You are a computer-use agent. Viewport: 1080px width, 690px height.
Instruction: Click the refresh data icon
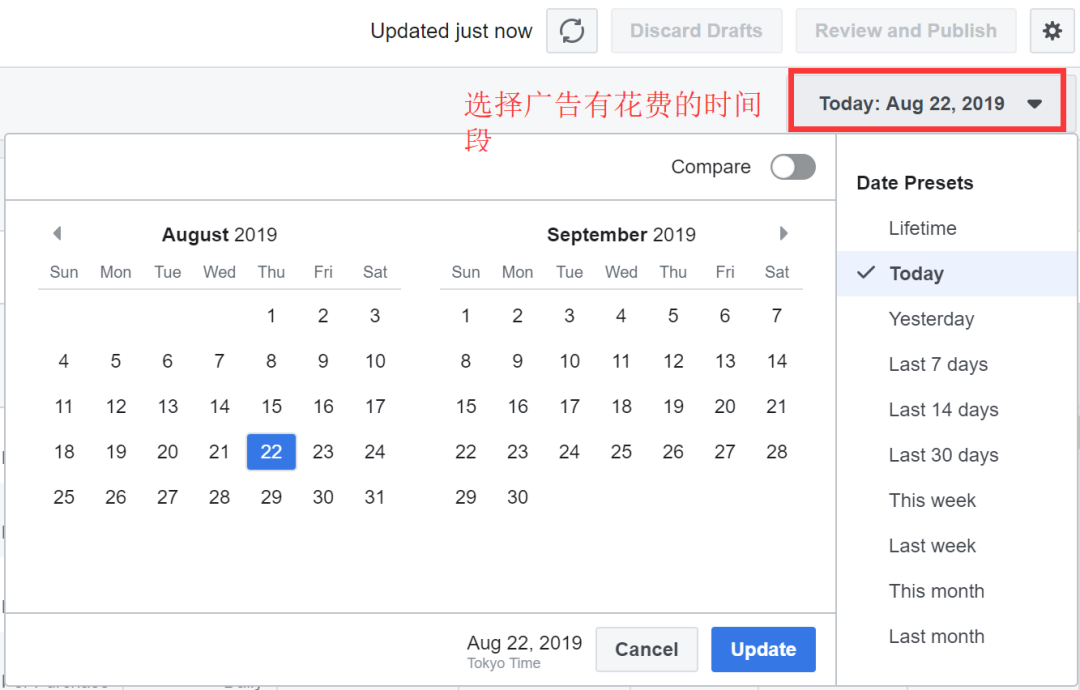tap(572, 31)
